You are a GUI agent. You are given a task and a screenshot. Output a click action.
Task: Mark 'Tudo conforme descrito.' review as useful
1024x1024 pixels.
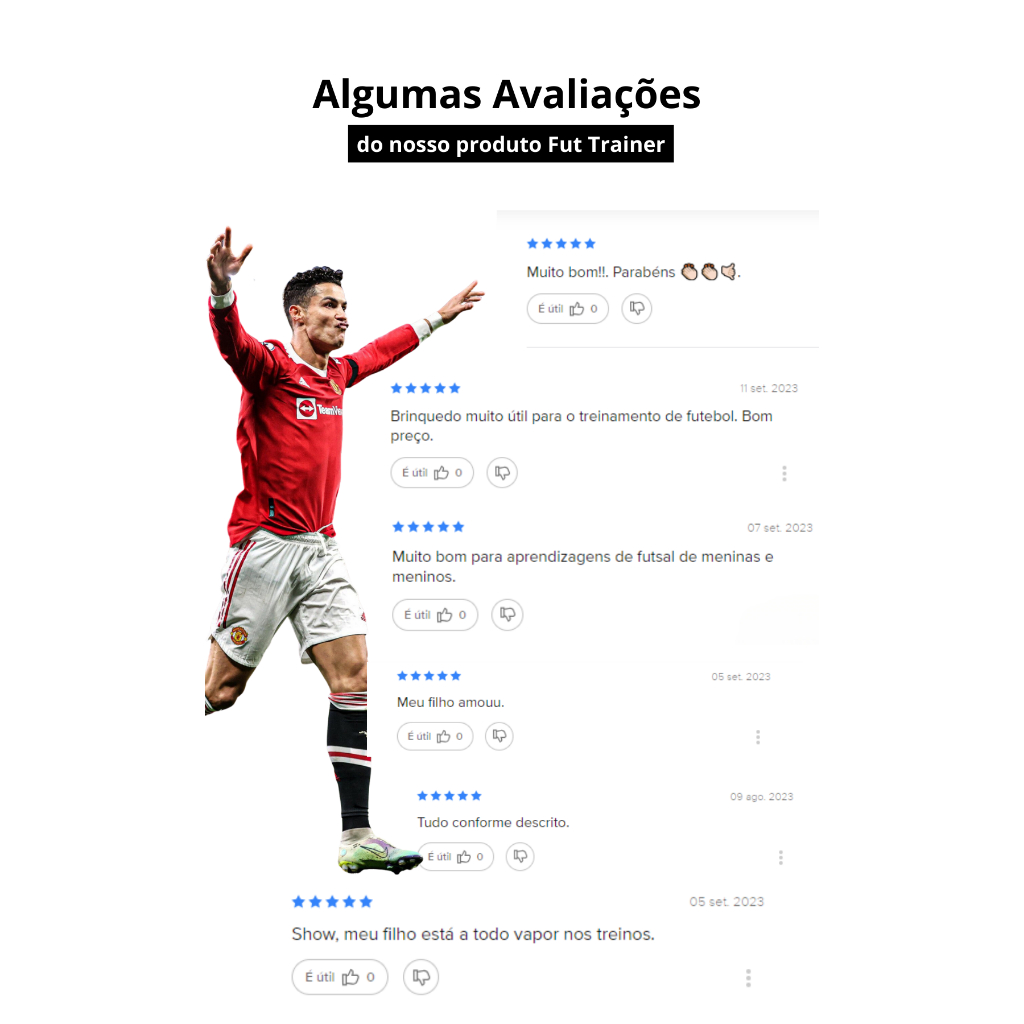[x=457, y=856]
